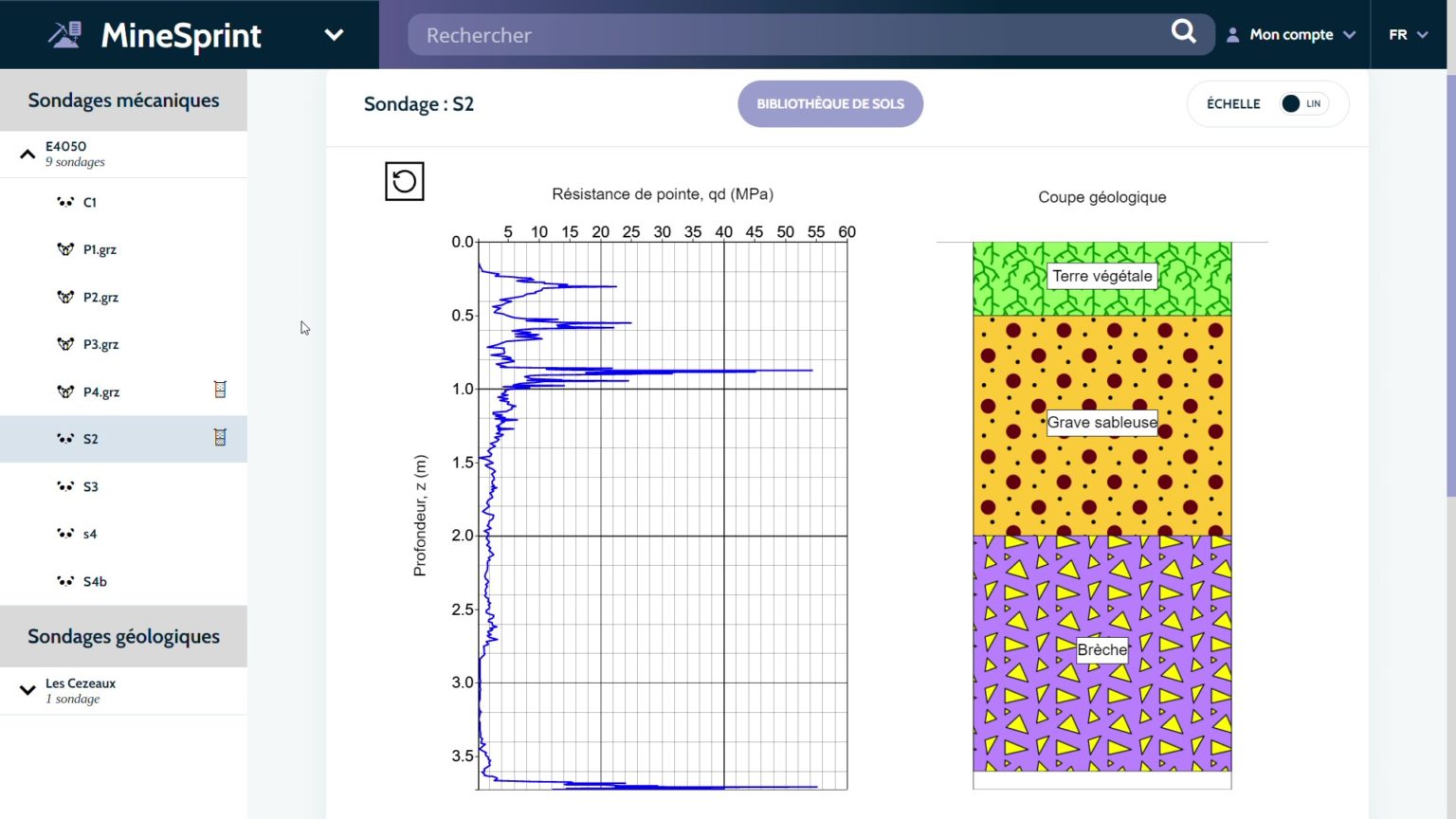Click the sounding icon next to C1

coord(65,202)
